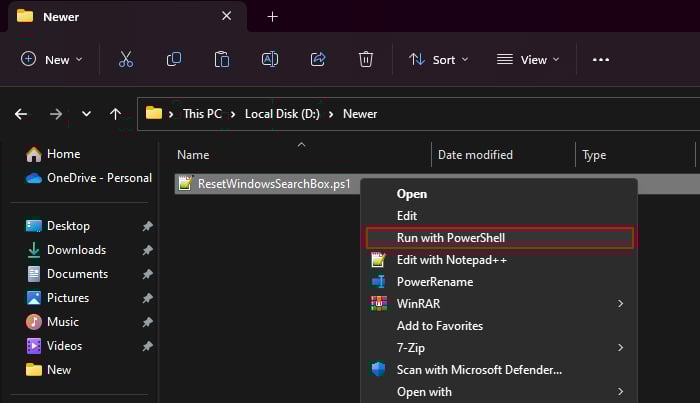Open the WinRAR submenu entry
This screenshot has width=700, height=403.
(499, 304)
